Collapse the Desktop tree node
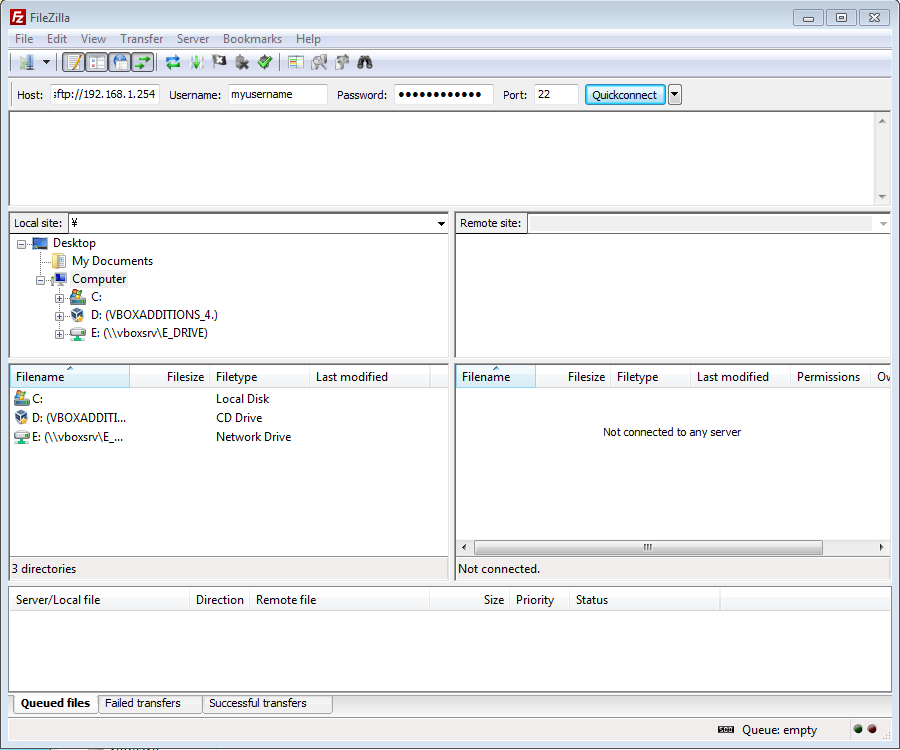Image resolution: width=900 pixels, height=750 pixels. [21, 244]
